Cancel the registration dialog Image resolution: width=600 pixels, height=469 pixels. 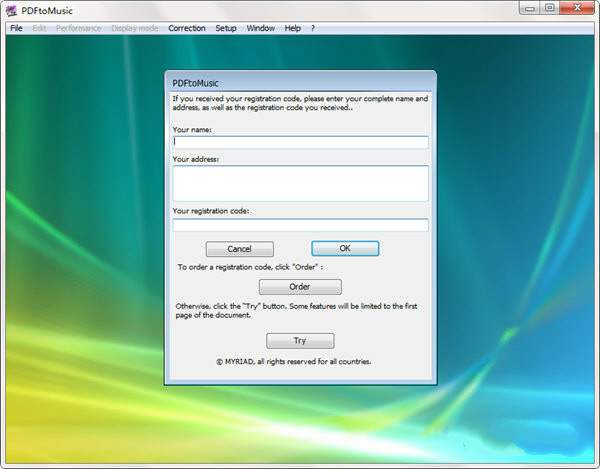[240, 249]
